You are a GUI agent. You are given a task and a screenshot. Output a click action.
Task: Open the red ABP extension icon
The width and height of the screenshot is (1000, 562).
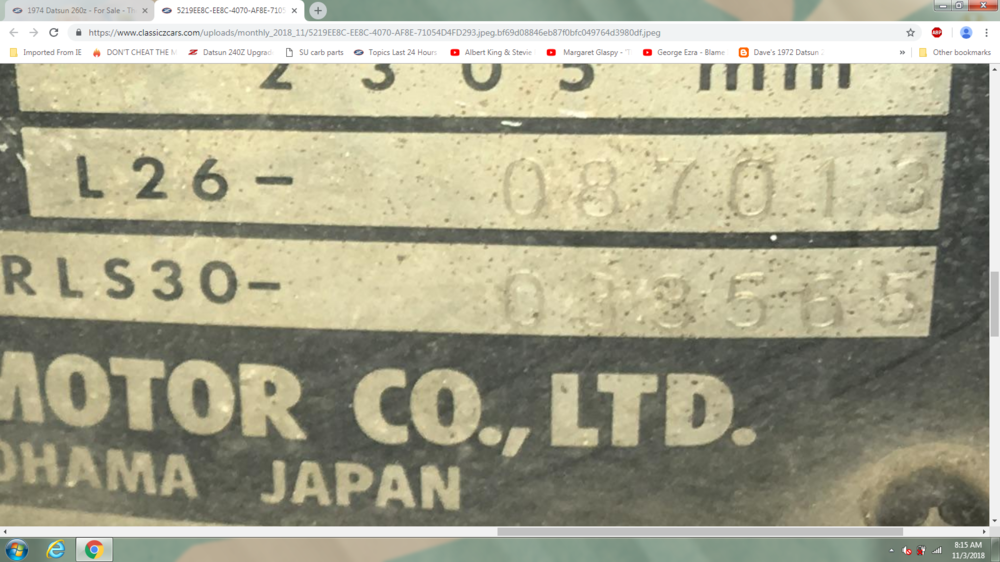pyautogui.click(x=937, y=33)
